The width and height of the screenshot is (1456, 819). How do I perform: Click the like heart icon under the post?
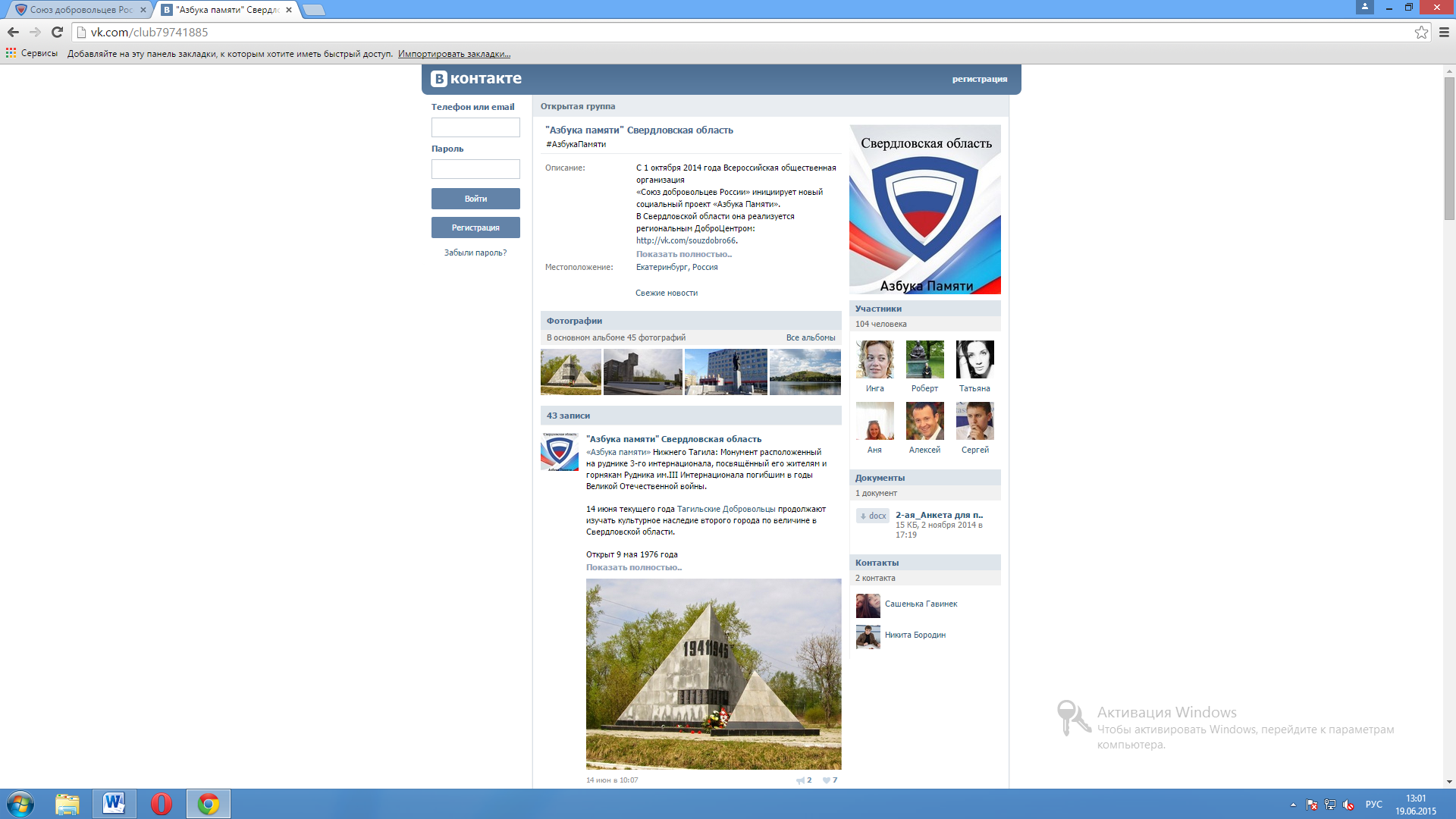click(827, 780)
